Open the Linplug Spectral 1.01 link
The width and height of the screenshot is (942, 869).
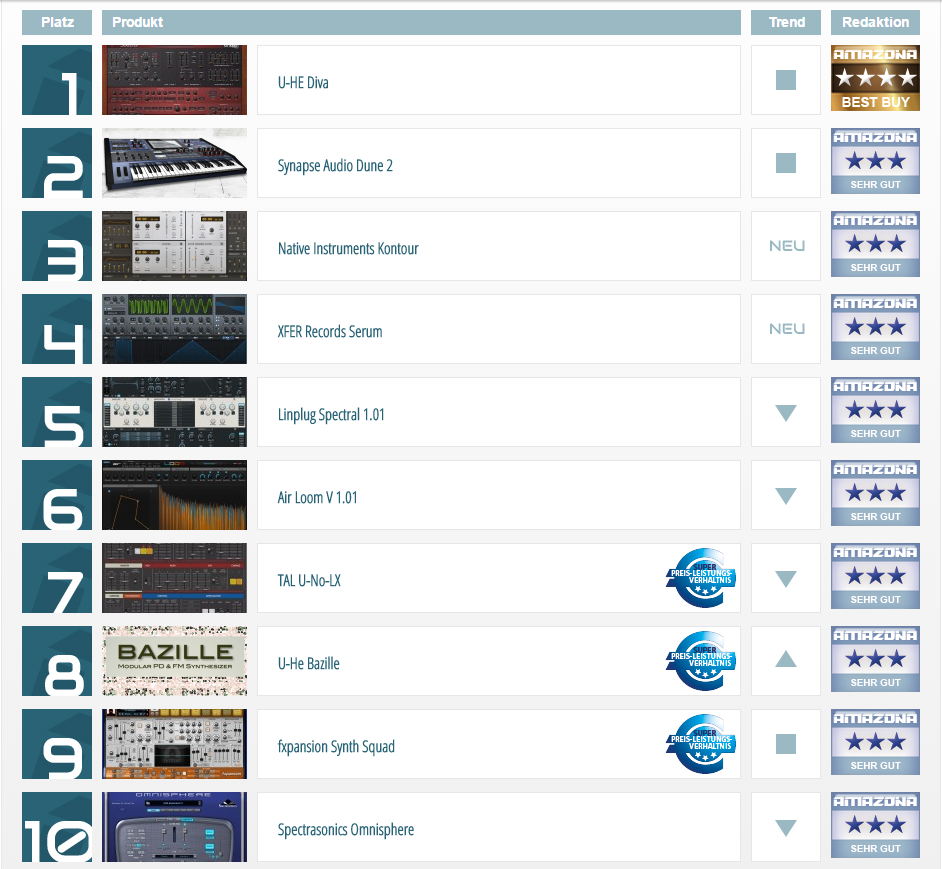tap(331, 415)
